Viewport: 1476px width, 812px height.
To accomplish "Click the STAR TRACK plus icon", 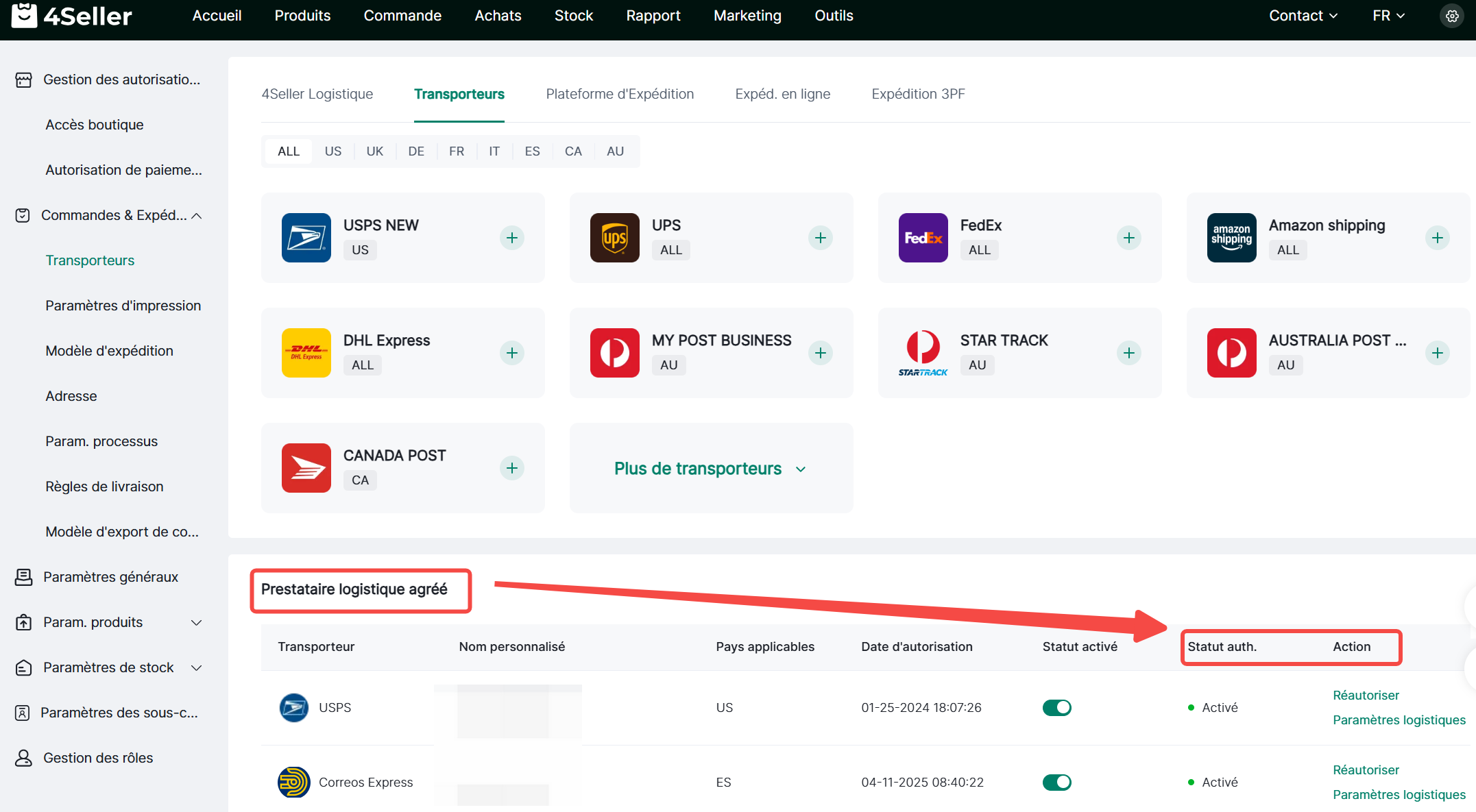I will pos(1128,353).
